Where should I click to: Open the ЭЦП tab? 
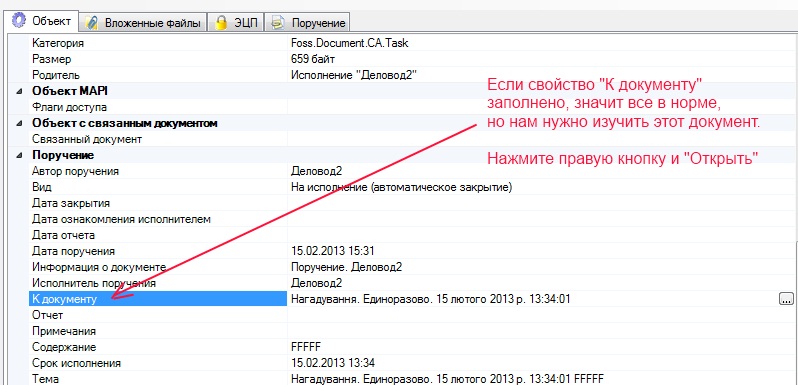[x=236, y=22]
